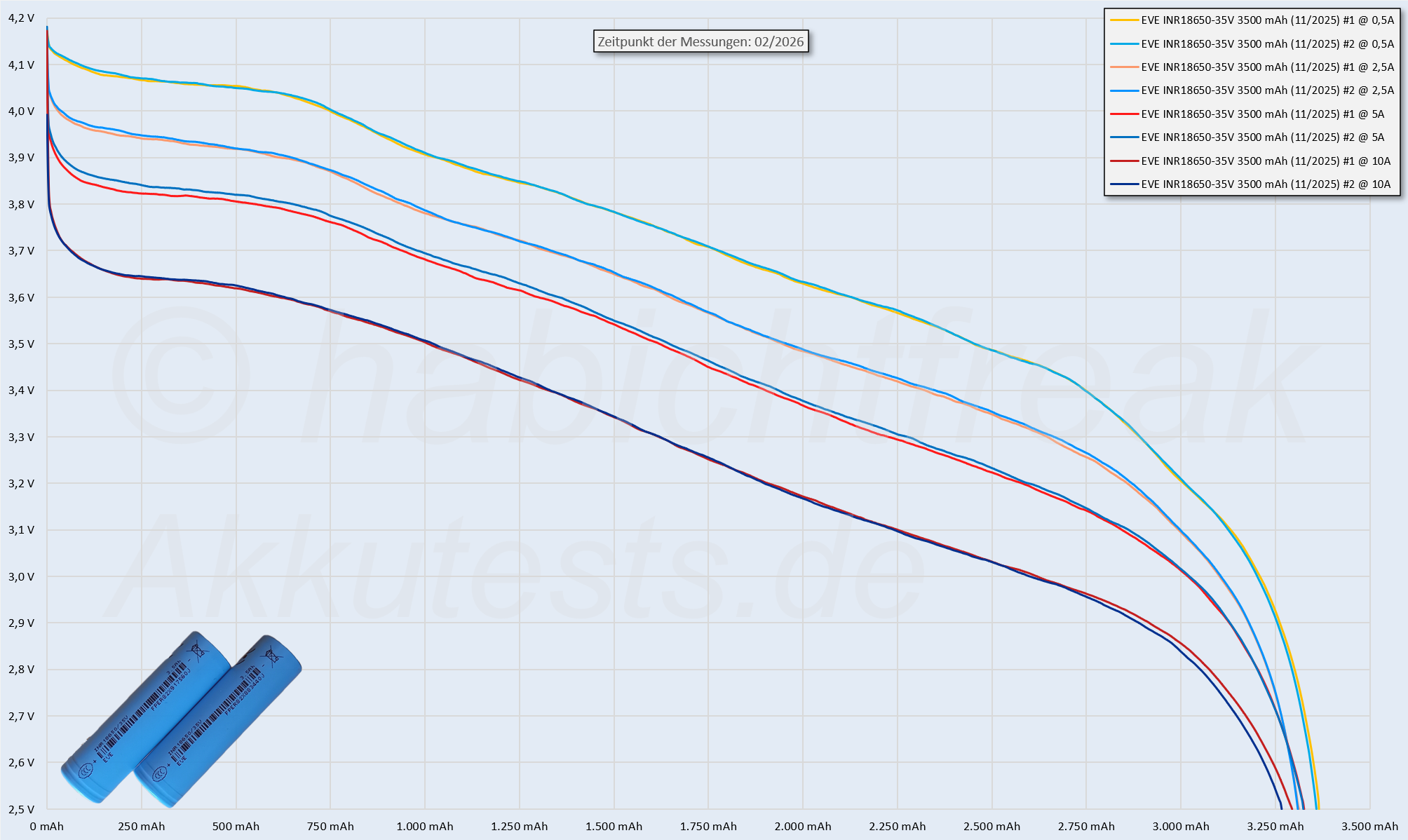Click legend entry #1 @ 5A
Viewport: 1408px width, 840px height.
1262,114
